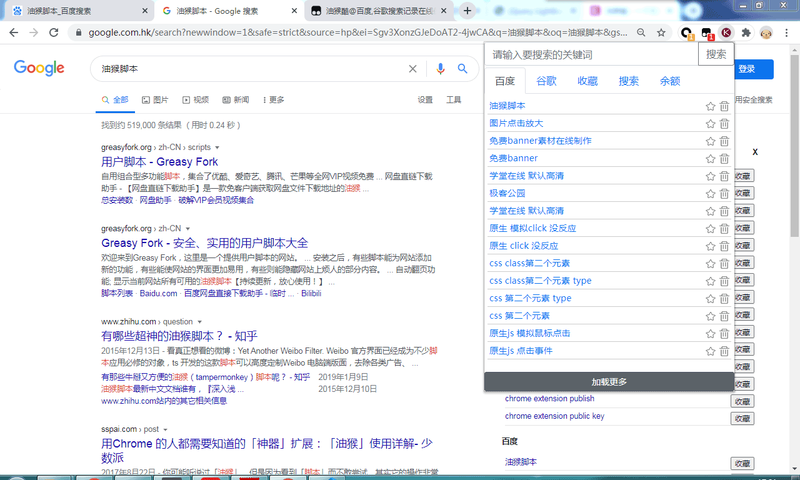
Task: Click the red K extension icon
Action: coord(726,33)
